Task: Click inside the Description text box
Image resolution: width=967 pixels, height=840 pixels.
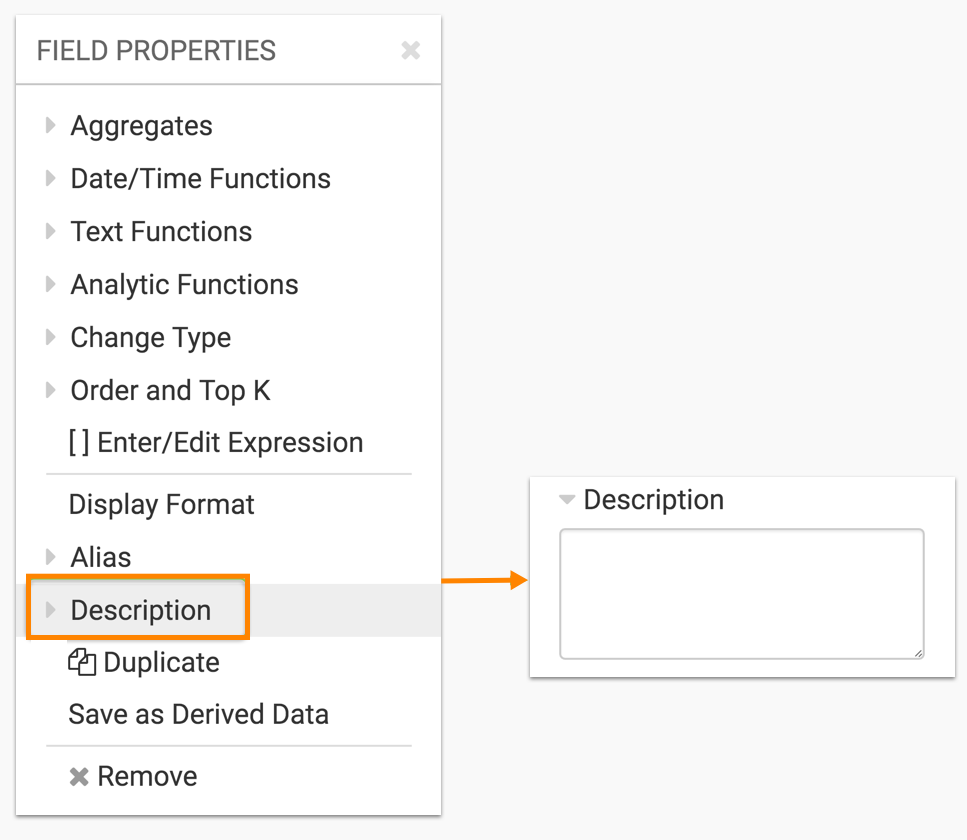Action: [740, 592]
